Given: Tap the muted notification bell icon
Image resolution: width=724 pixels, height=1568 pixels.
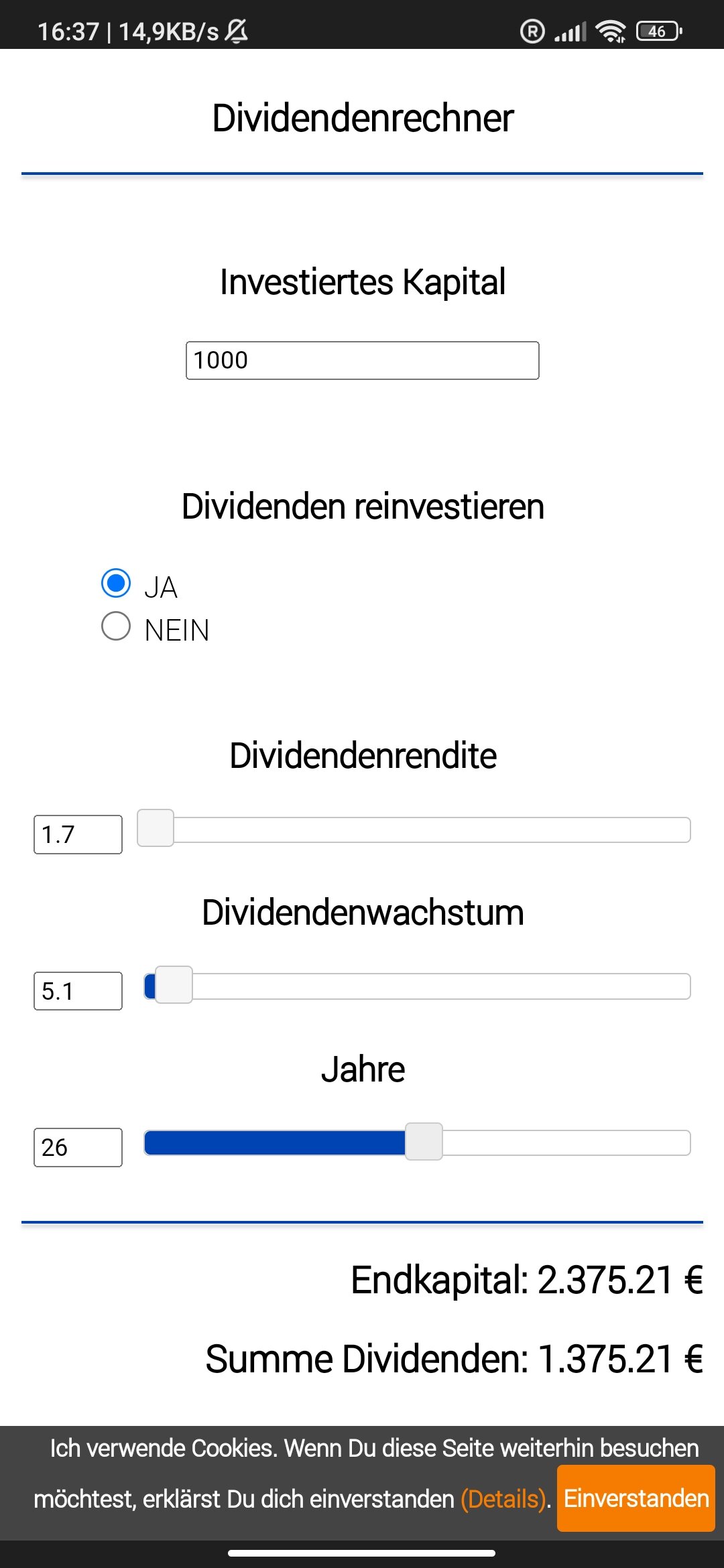Looking at the screenshot, I should pos(236,31).
